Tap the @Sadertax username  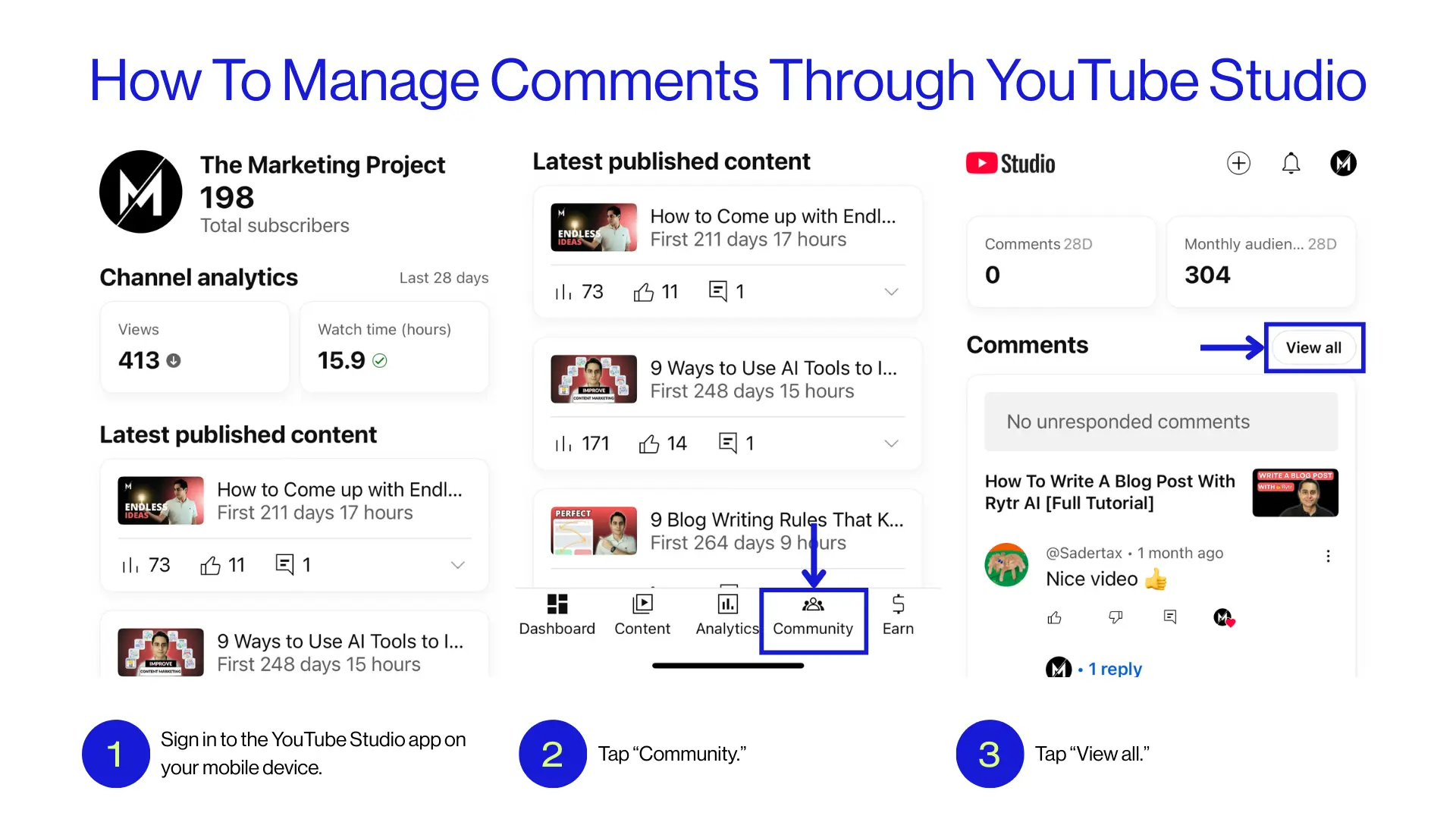click(x=1084, y=554)
